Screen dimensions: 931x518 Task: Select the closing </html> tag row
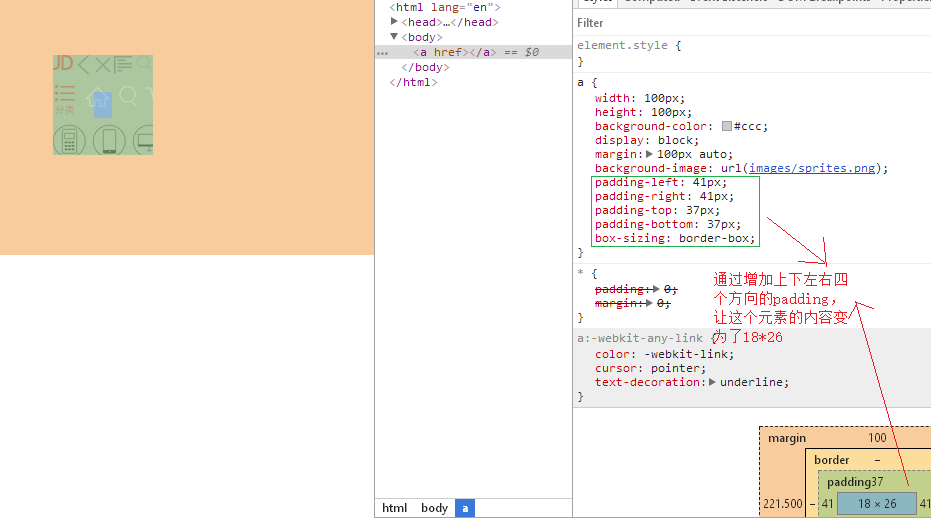(413, 82)
